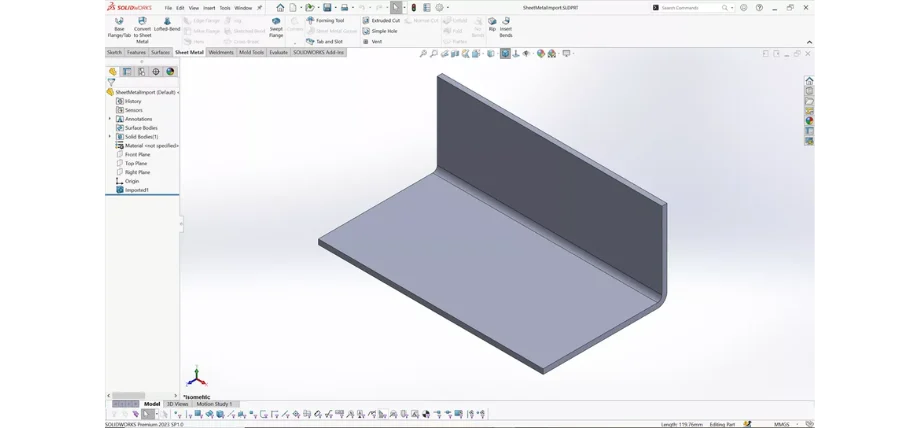Click the MMGS unit system in status bar
Image resolution: width=920 pixels, height=428 pixels.
pos(781,424)
